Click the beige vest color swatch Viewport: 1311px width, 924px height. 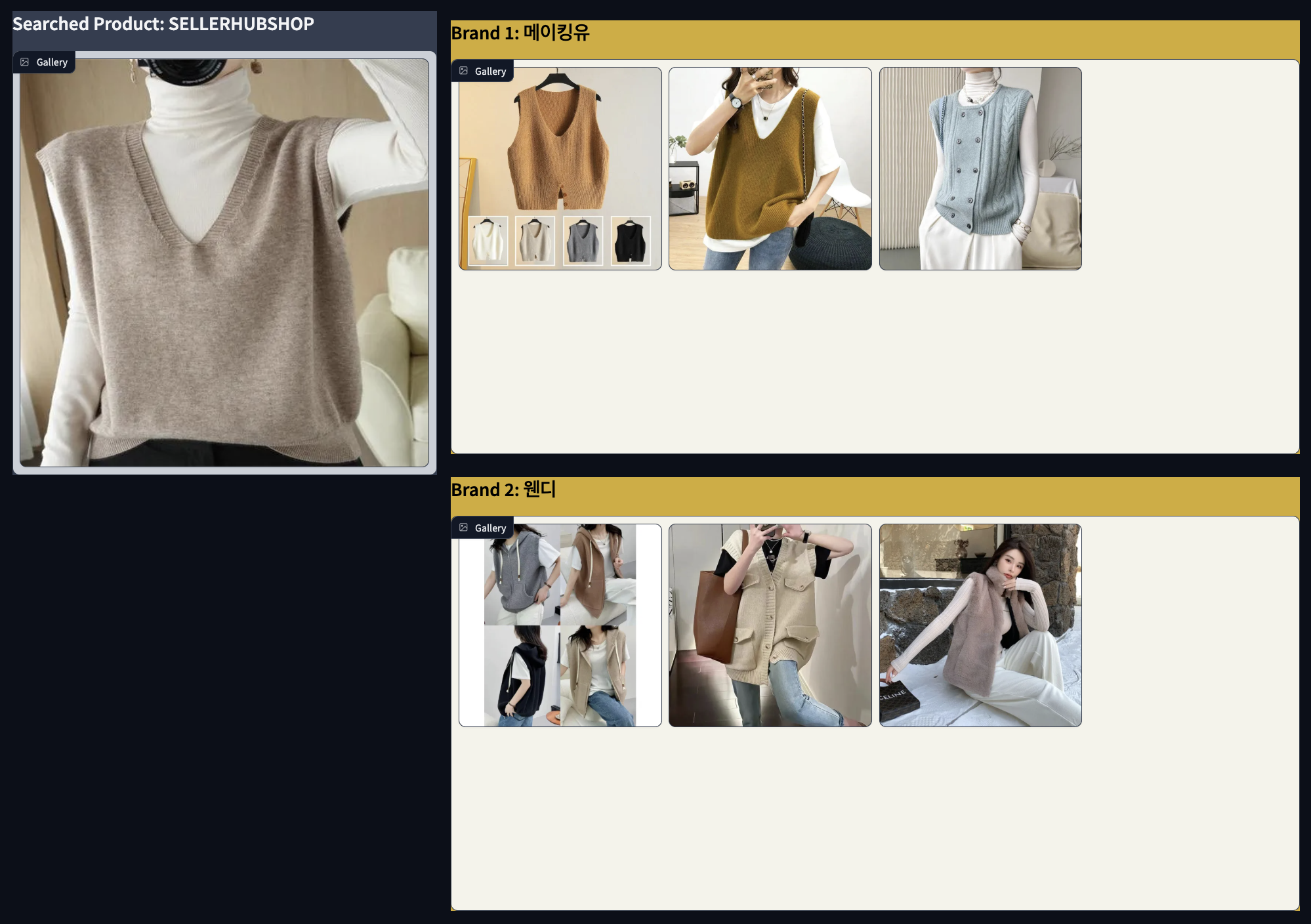535,241
